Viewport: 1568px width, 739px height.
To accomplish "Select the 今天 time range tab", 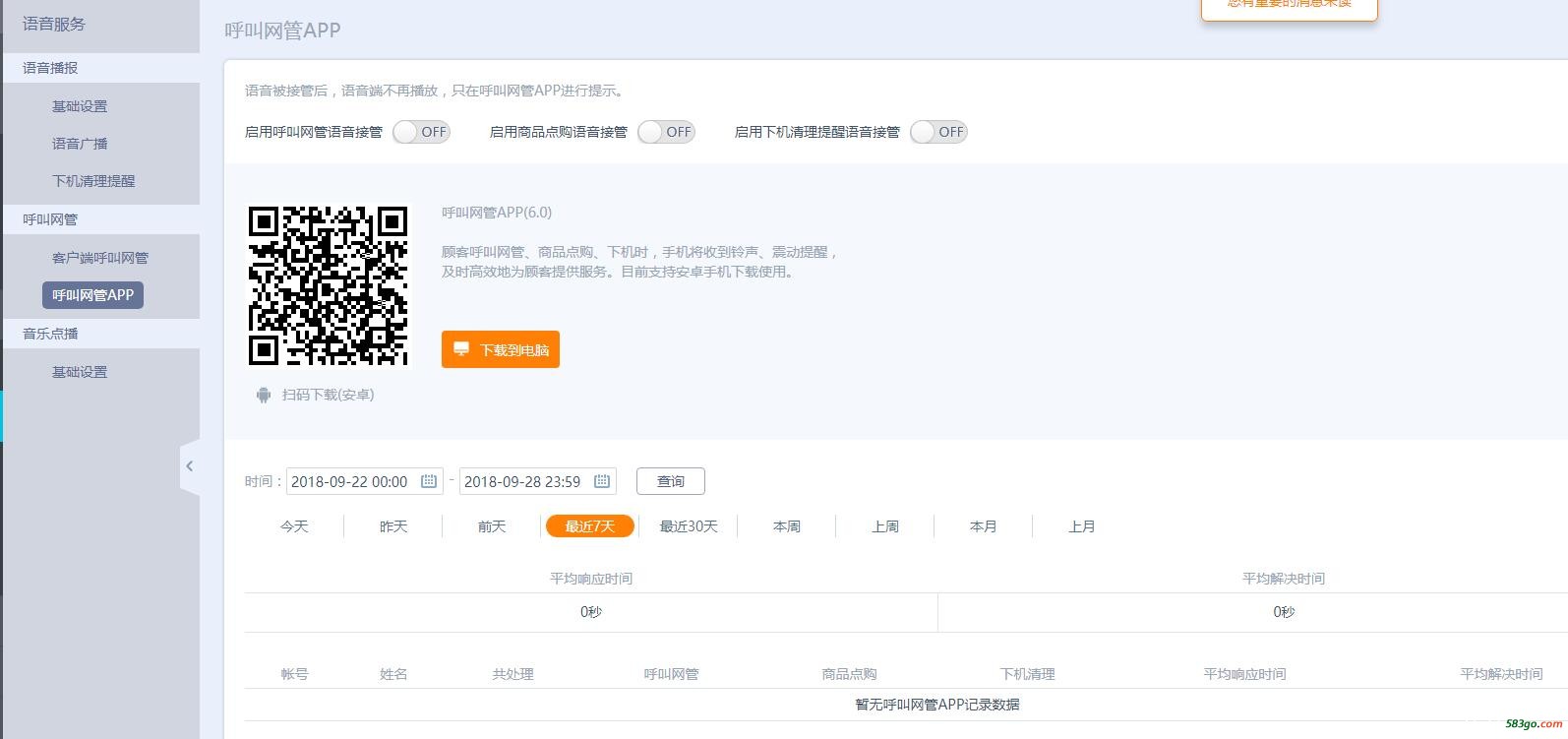I will pyautogui.click(x=294, y=526).
